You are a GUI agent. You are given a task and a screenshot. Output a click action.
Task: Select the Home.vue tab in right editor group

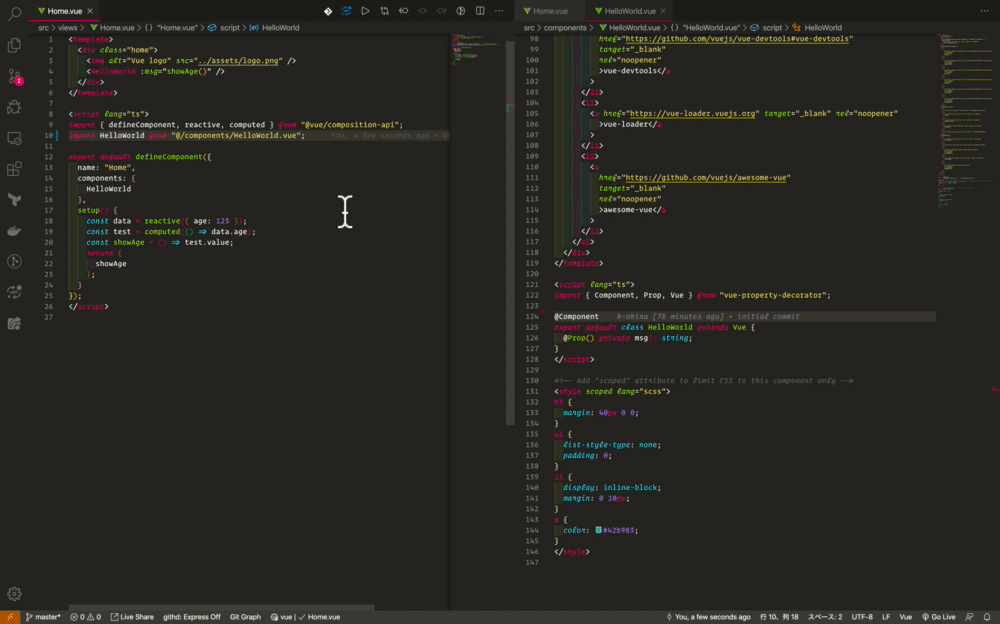click(548, 11)
